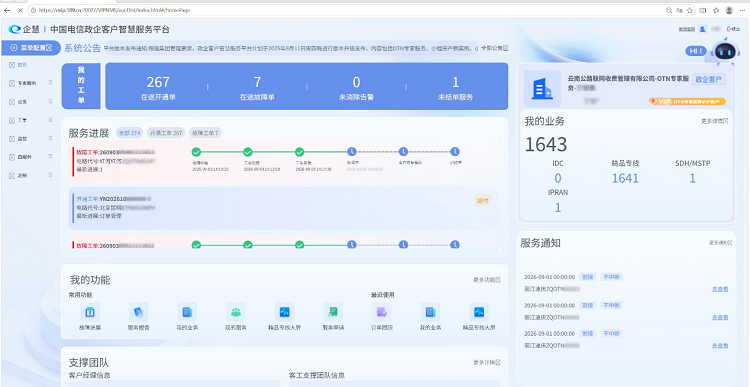Open 我的业务 icon under 最近使用
The image size is (750, 387).
430,312
